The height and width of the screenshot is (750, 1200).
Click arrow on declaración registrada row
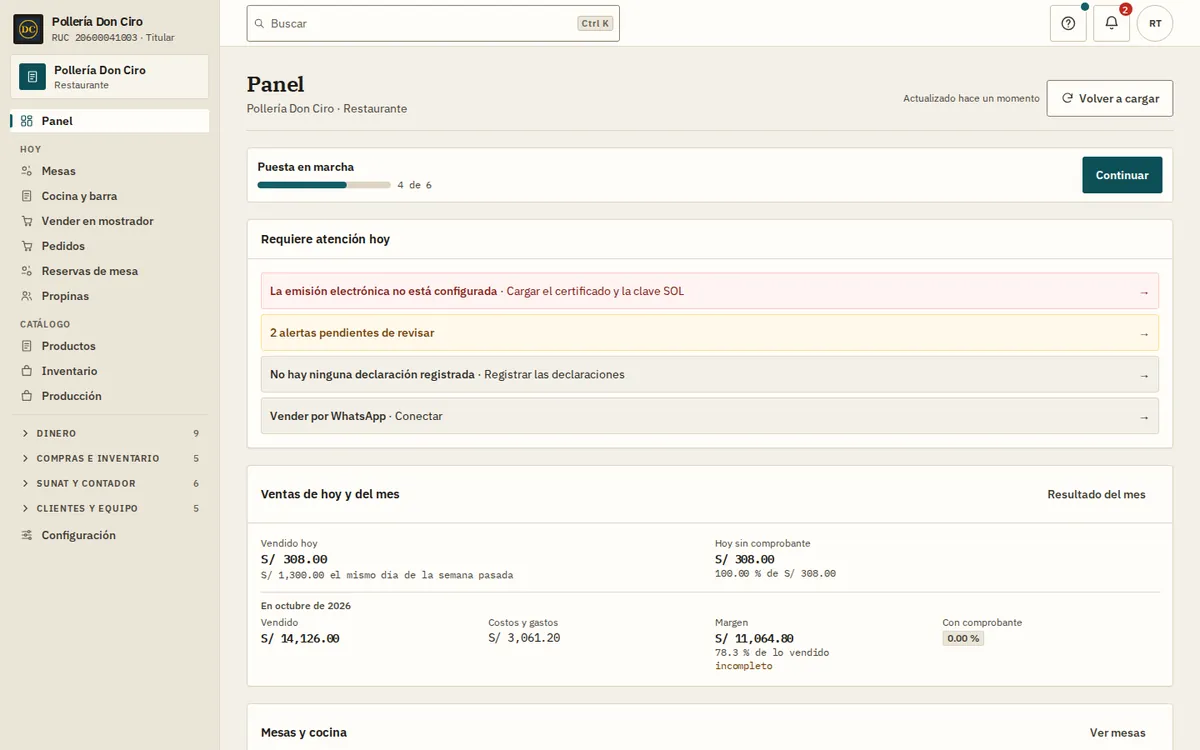pyautogui.click(x=1144, y=375)
